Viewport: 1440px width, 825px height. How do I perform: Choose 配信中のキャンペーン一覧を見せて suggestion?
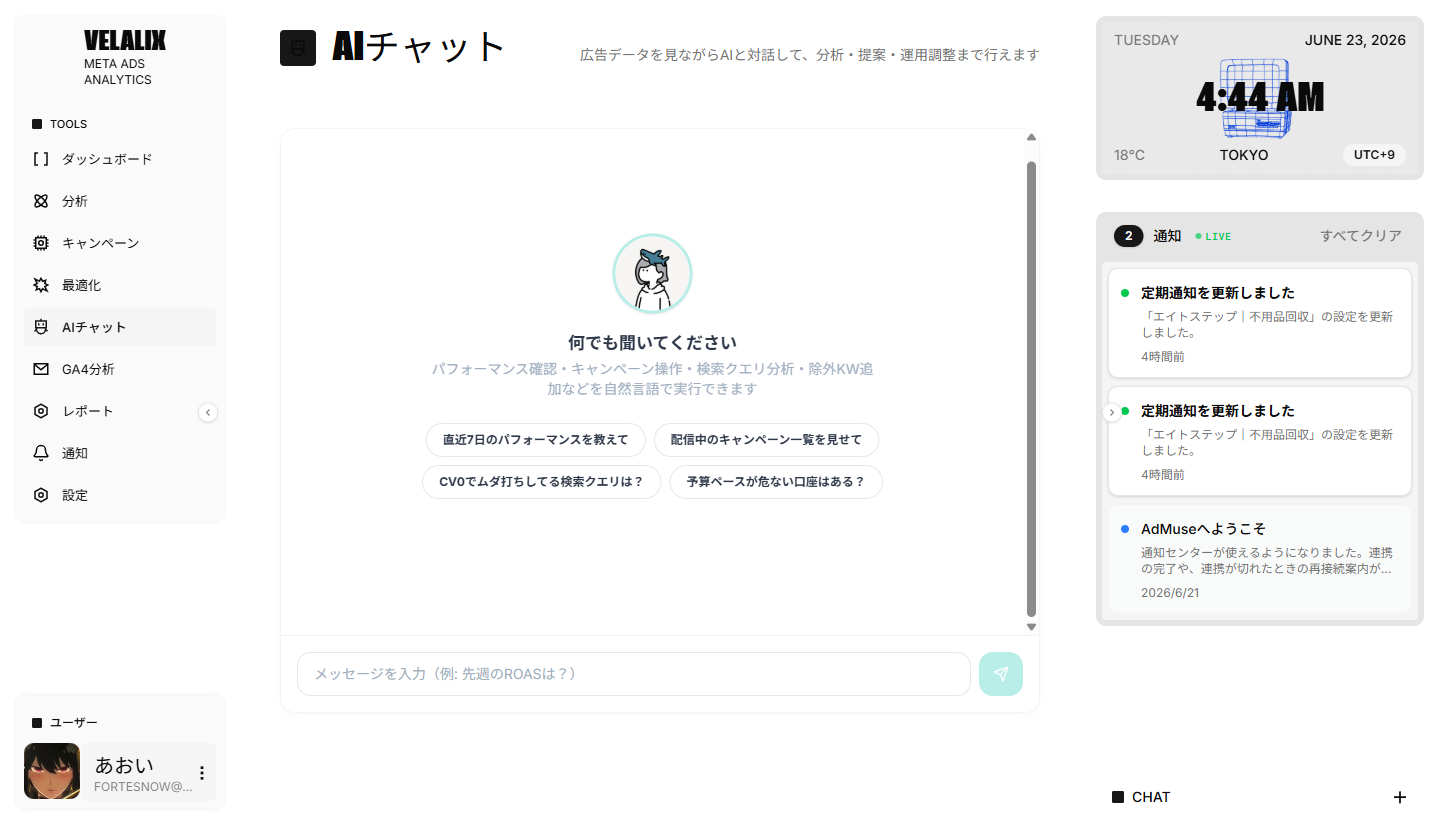(x=766, y=440)
